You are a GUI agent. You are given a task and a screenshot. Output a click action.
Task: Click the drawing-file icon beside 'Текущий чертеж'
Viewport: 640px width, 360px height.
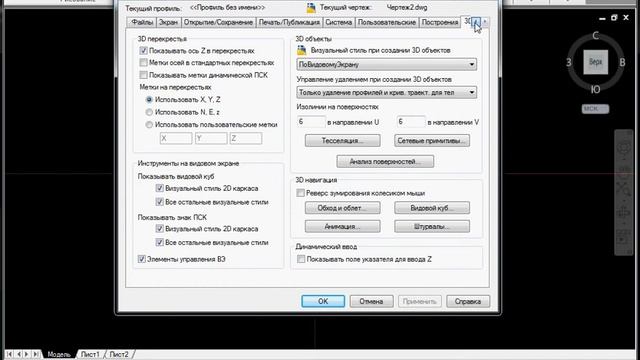(x=311, y=7)
